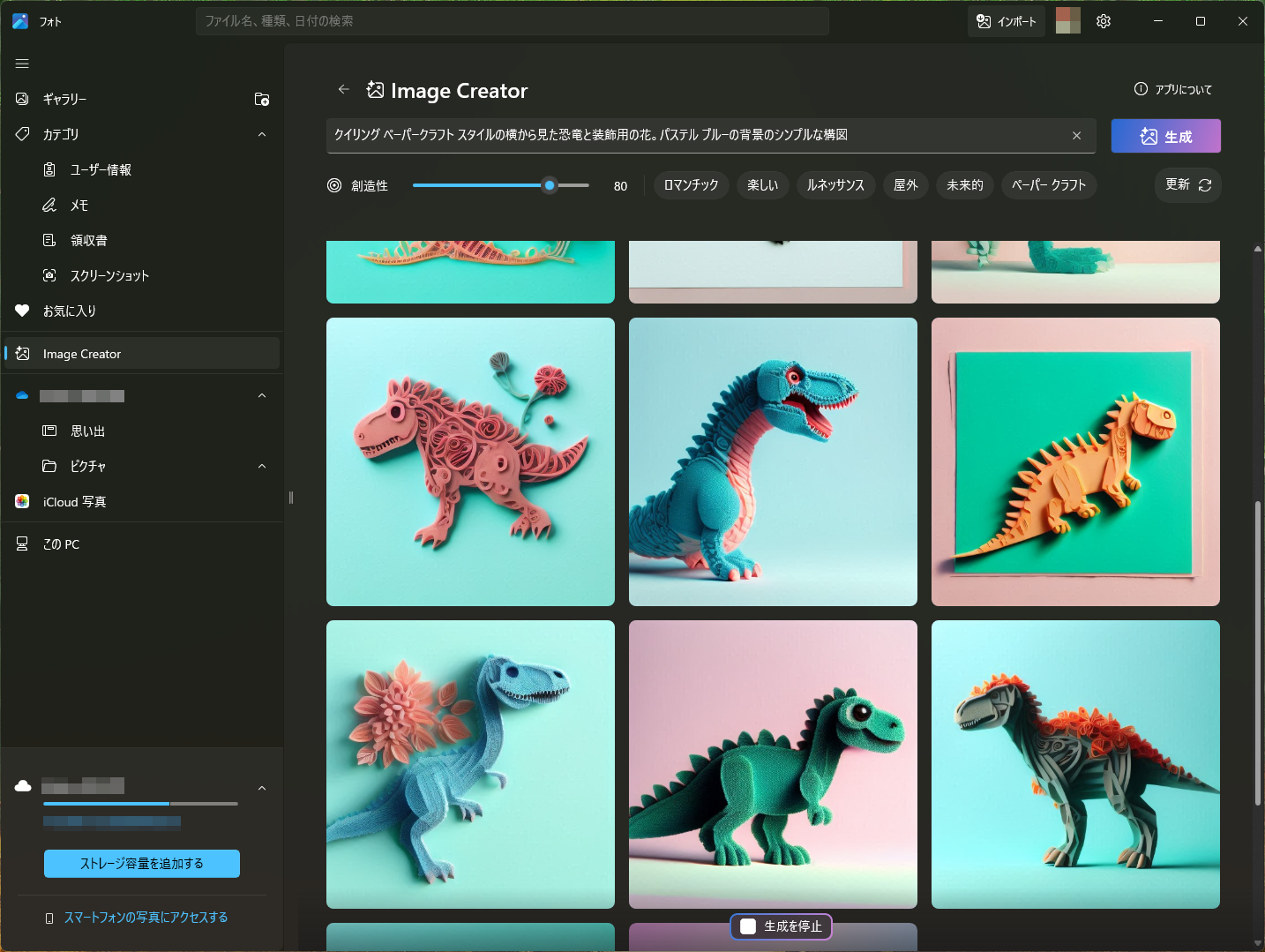This screenshot has width=1265, height=952.
Task: Click the 創造性 slider track
Action: pos(500,185)
